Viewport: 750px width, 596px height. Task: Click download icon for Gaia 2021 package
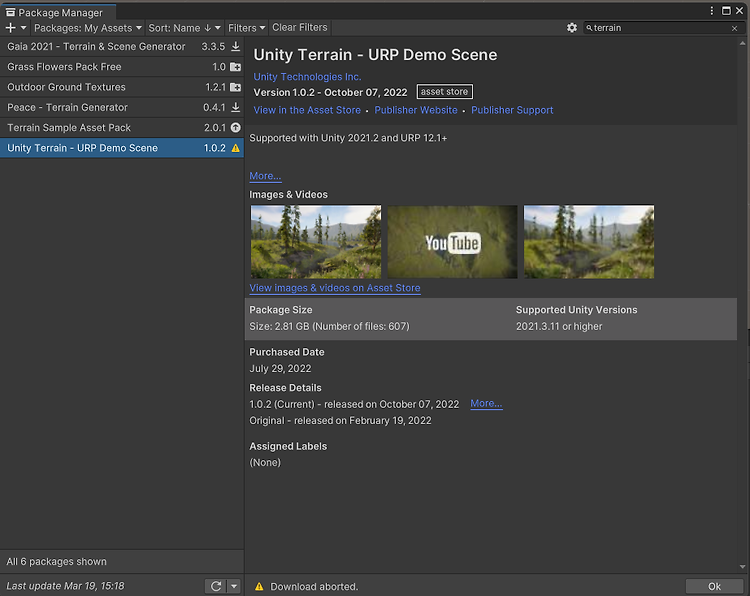pyautogui.click(x=235, y=46)
